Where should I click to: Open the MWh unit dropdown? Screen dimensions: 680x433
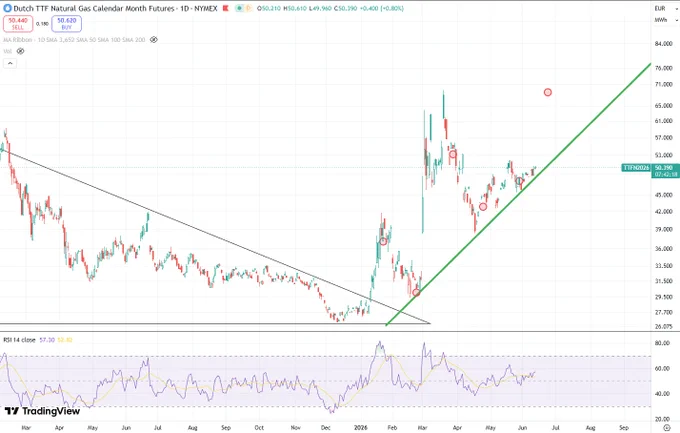coord(665,20)
